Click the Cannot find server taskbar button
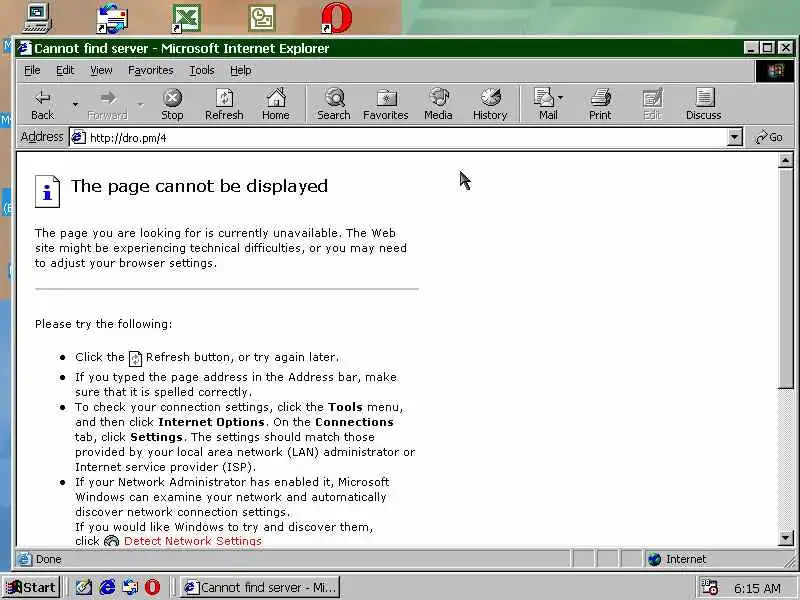This screenshot has width=800, height=600. [x=260, y=587]
